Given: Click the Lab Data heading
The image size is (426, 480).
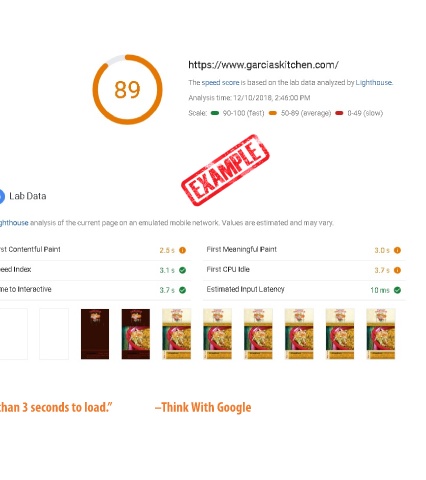Looking at the screenshot, I should point(28,196).
